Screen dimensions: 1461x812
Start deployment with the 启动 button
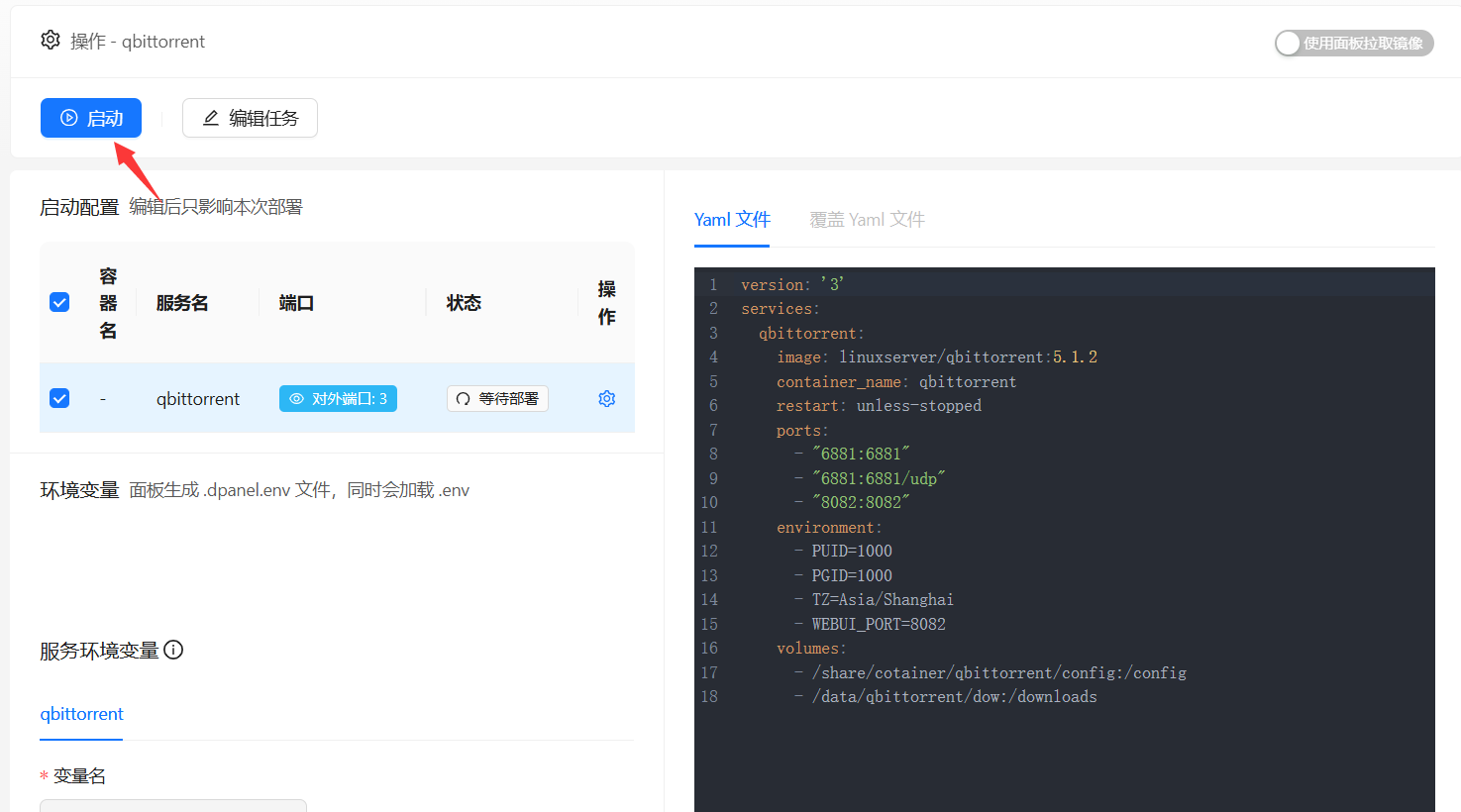pyautogui.click(x=91, y=118)
